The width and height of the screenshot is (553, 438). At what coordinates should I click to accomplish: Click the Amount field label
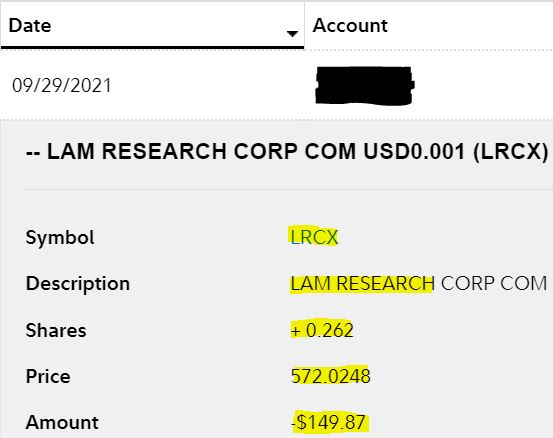pos(62,422)
